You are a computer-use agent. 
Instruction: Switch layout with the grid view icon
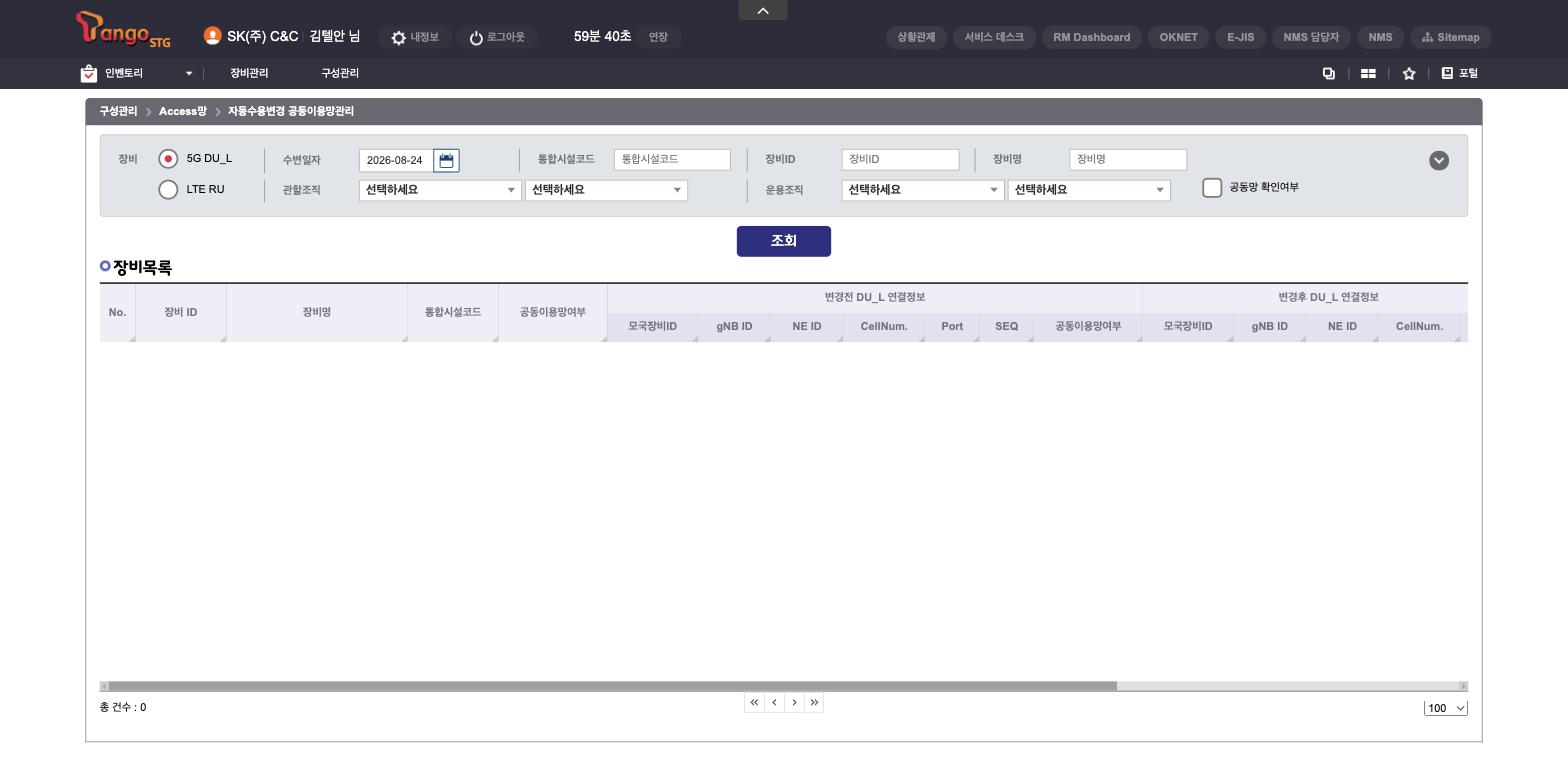point(1368,73)
